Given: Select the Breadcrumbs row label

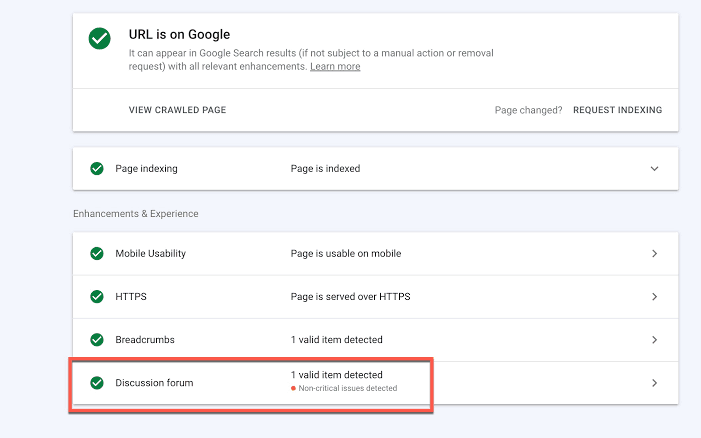Looking at the screenshot, I should 146,340.
